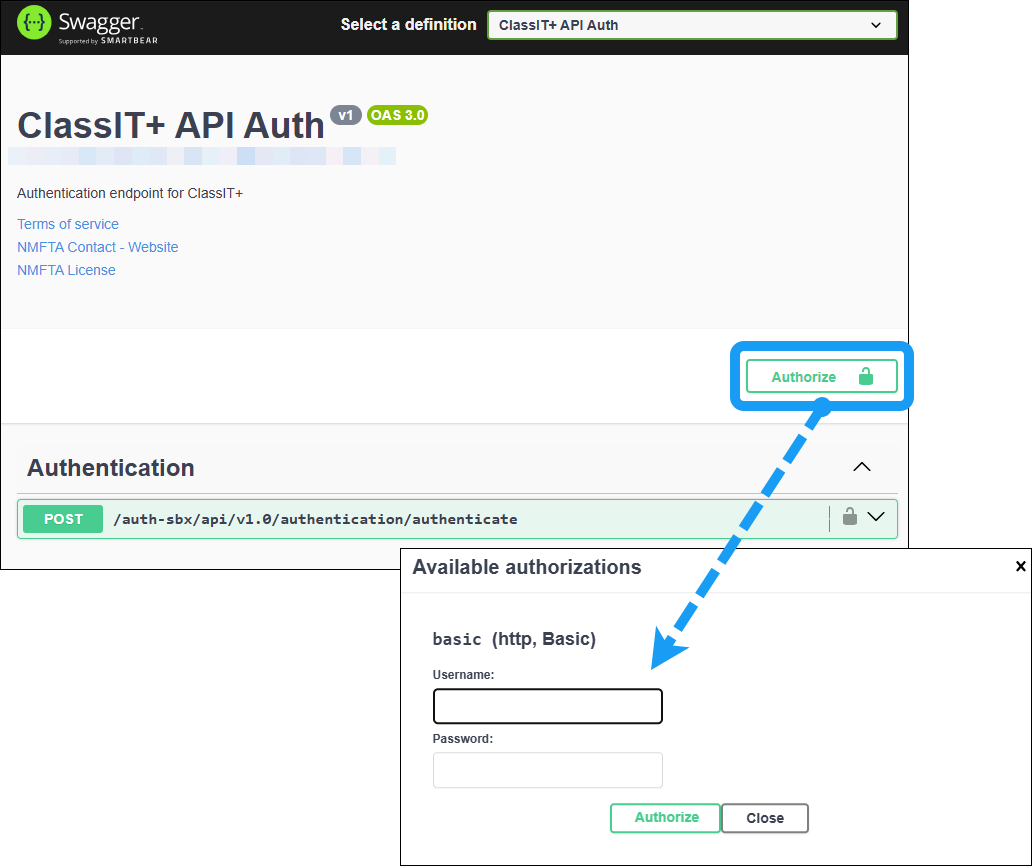Follow the NMFTA License link

[66, 270]
